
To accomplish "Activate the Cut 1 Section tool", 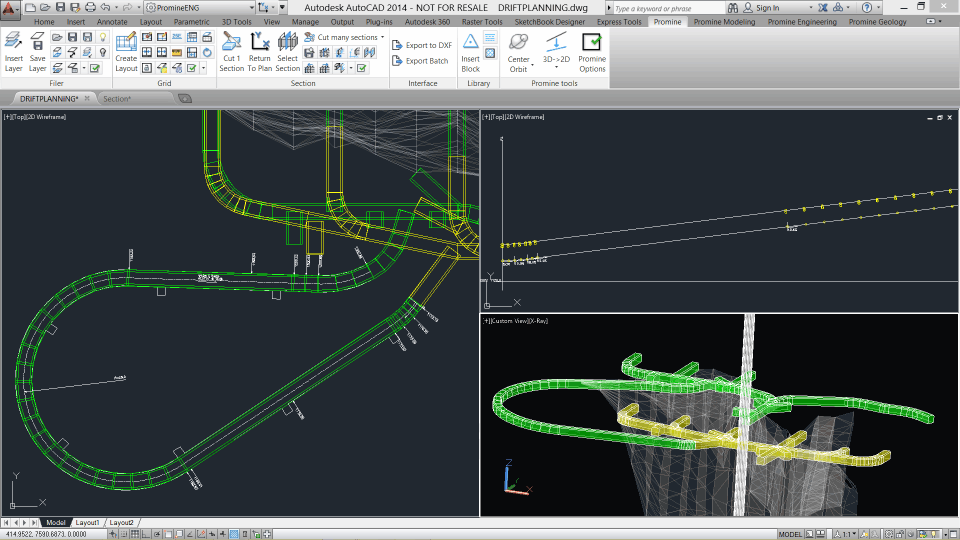I will (x=231, y=50).
